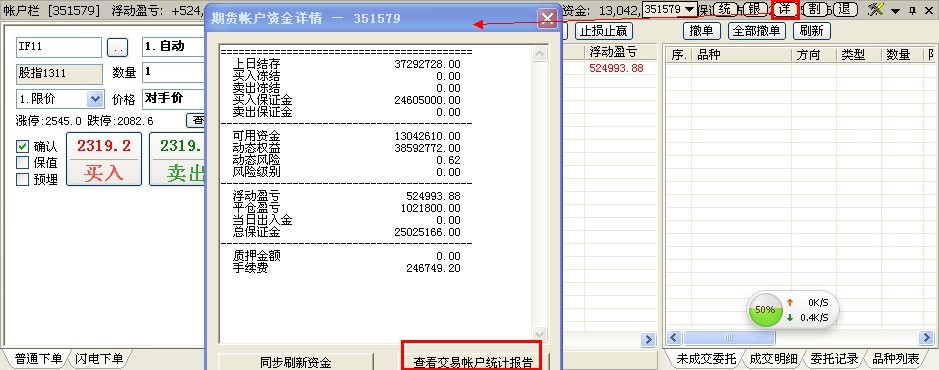
Task: Click the 方向 column header
Action: click(x=814, y=54)
